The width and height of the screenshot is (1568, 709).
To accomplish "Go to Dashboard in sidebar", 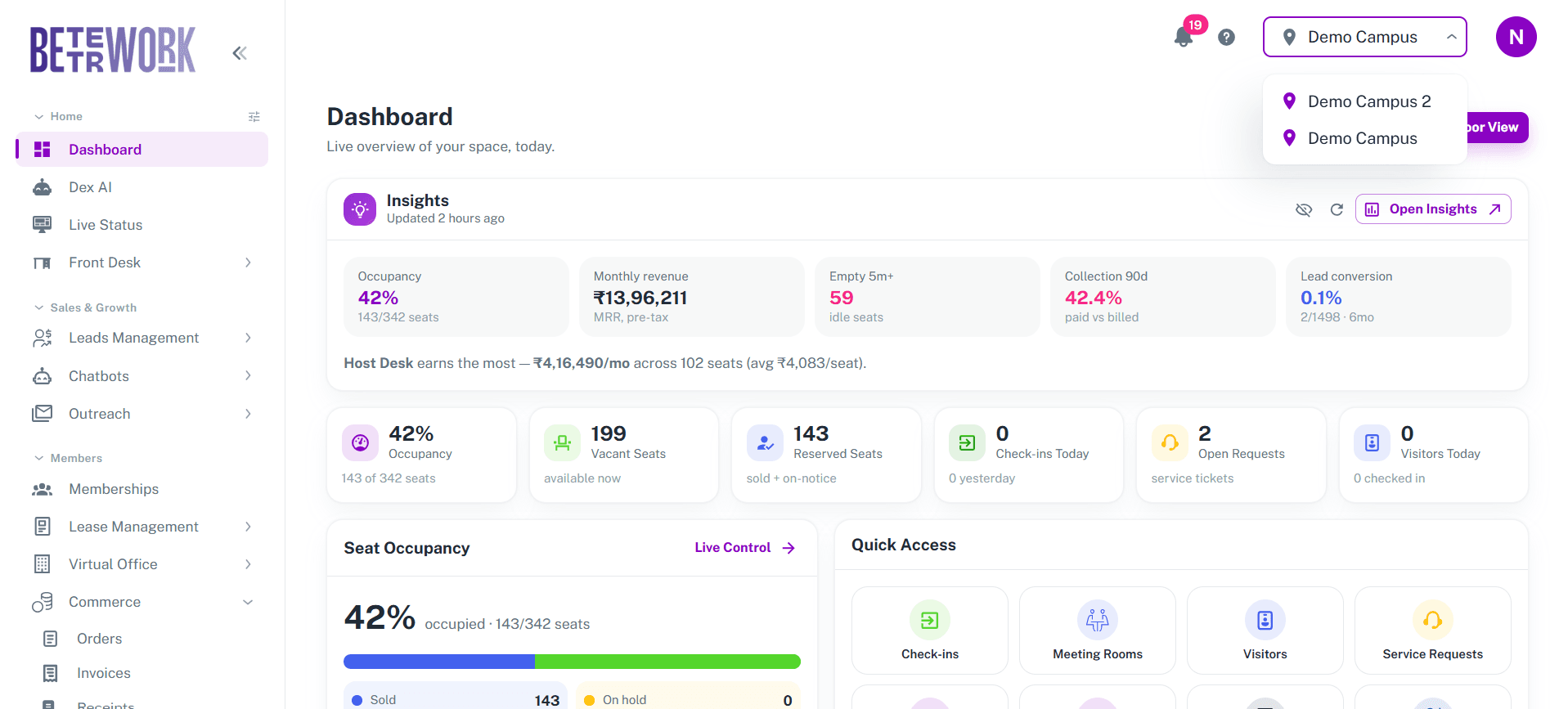I will (142, 150).
